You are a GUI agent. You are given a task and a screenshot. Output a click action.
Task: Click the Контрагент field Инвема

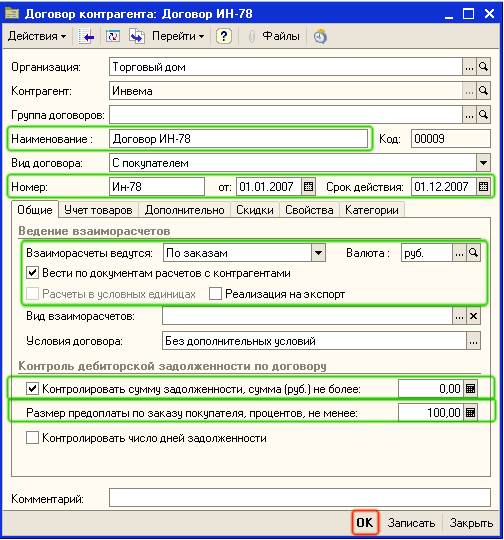[x=286, y=91]
